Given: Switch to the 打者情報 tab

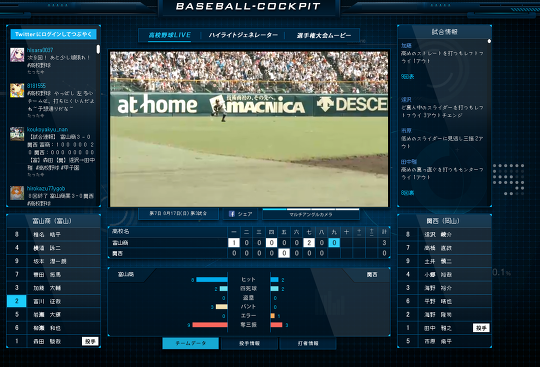Looking at the screenshot, I should click(x=308, y=343).
